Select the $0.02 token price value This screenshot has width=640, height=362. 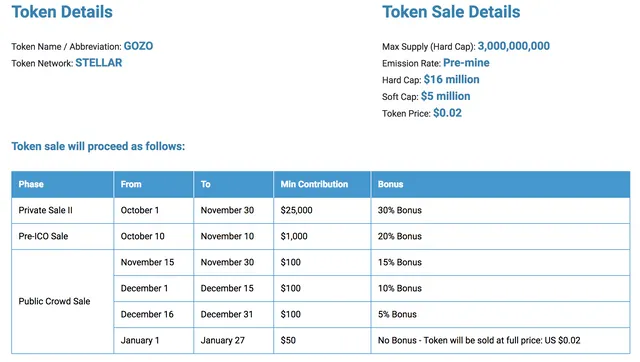pyautogui.click(x=447, y=113)
